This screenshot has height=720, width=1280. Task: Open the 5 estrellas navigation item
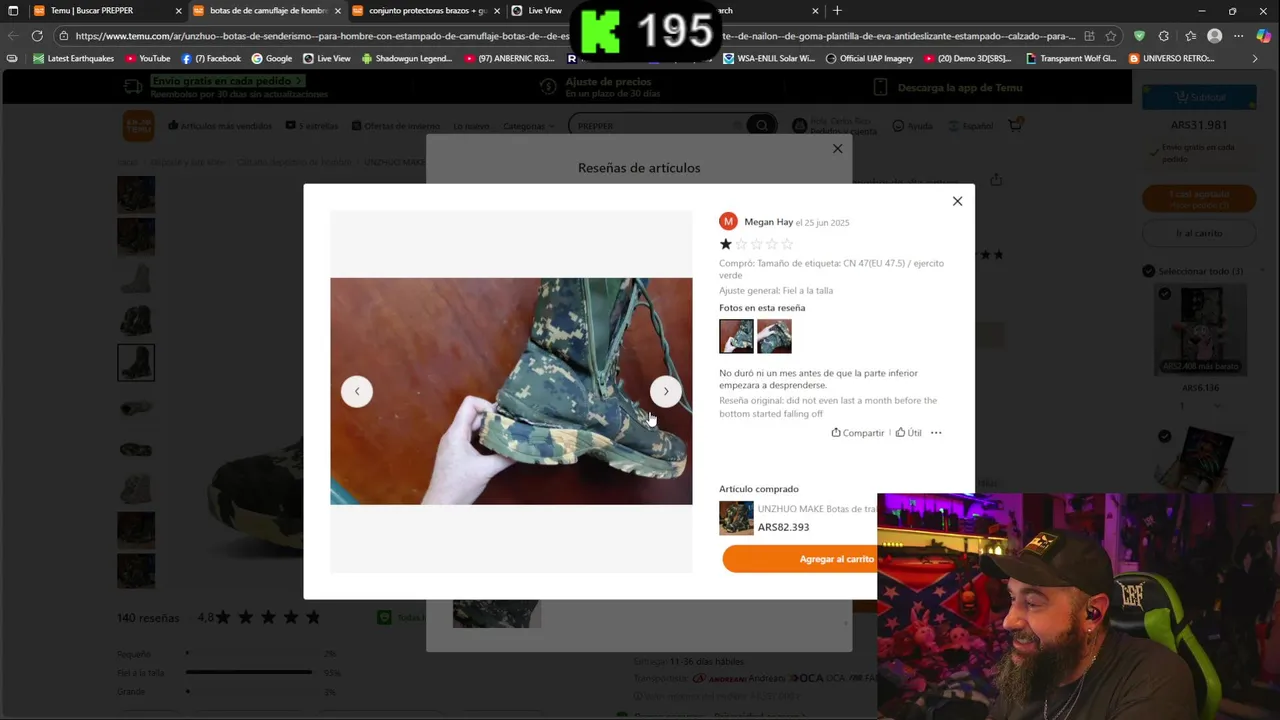pyautogui.click(x=312, y=126)
